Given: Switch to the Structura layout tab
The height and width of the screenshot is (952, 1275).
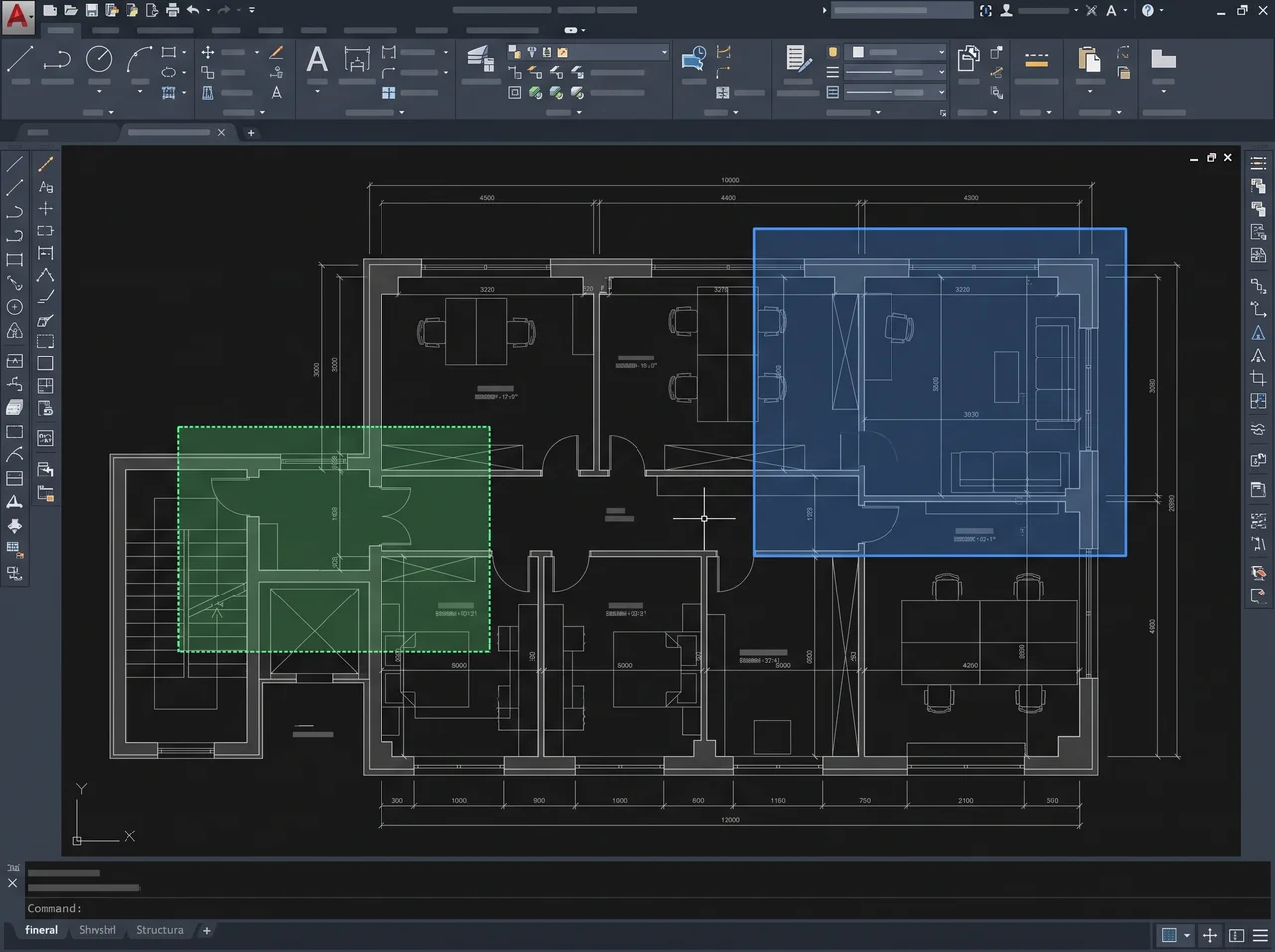Looking at the screenshot, I should pyautogui.click(x=160, y=930).
